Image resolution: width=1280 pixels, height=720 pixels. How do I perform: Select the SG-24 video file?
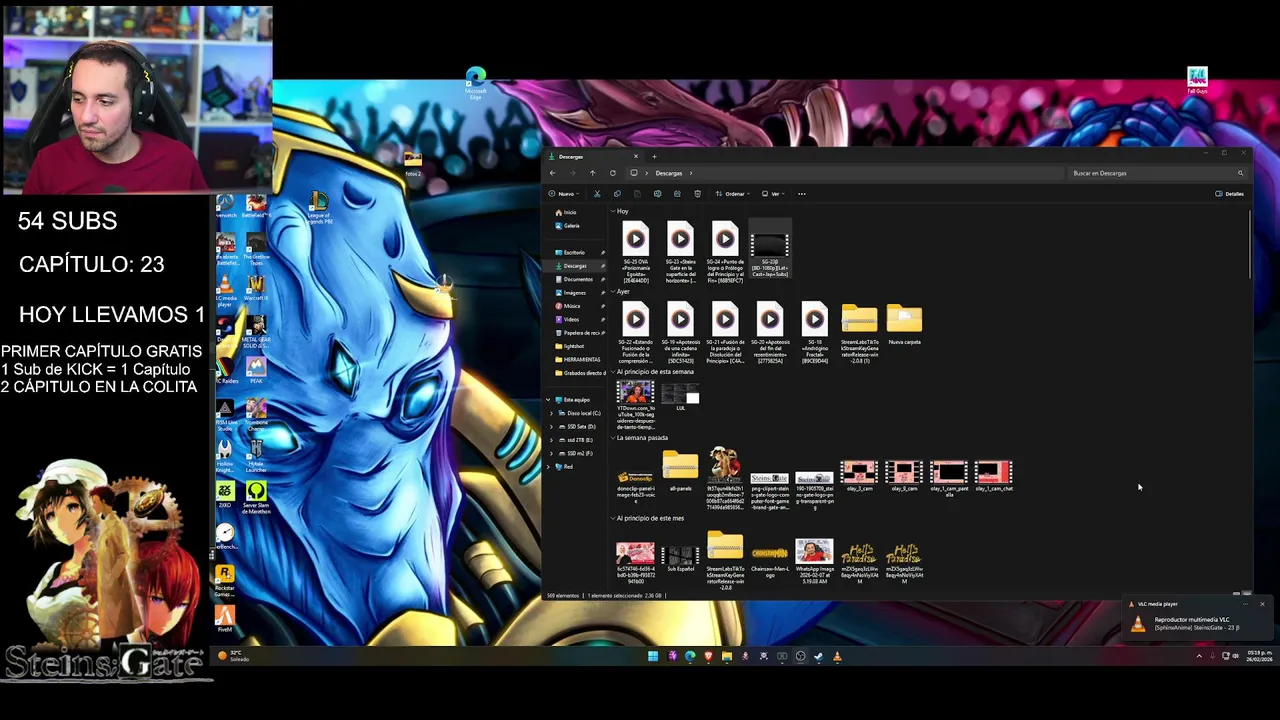[x=725, y=253]
